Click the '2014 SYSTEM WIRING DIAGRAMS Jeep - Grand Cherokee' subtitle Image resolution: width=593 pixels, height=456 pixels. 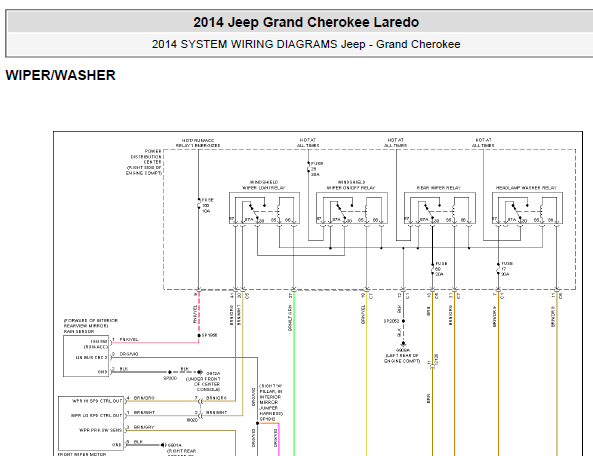[306, 44]
